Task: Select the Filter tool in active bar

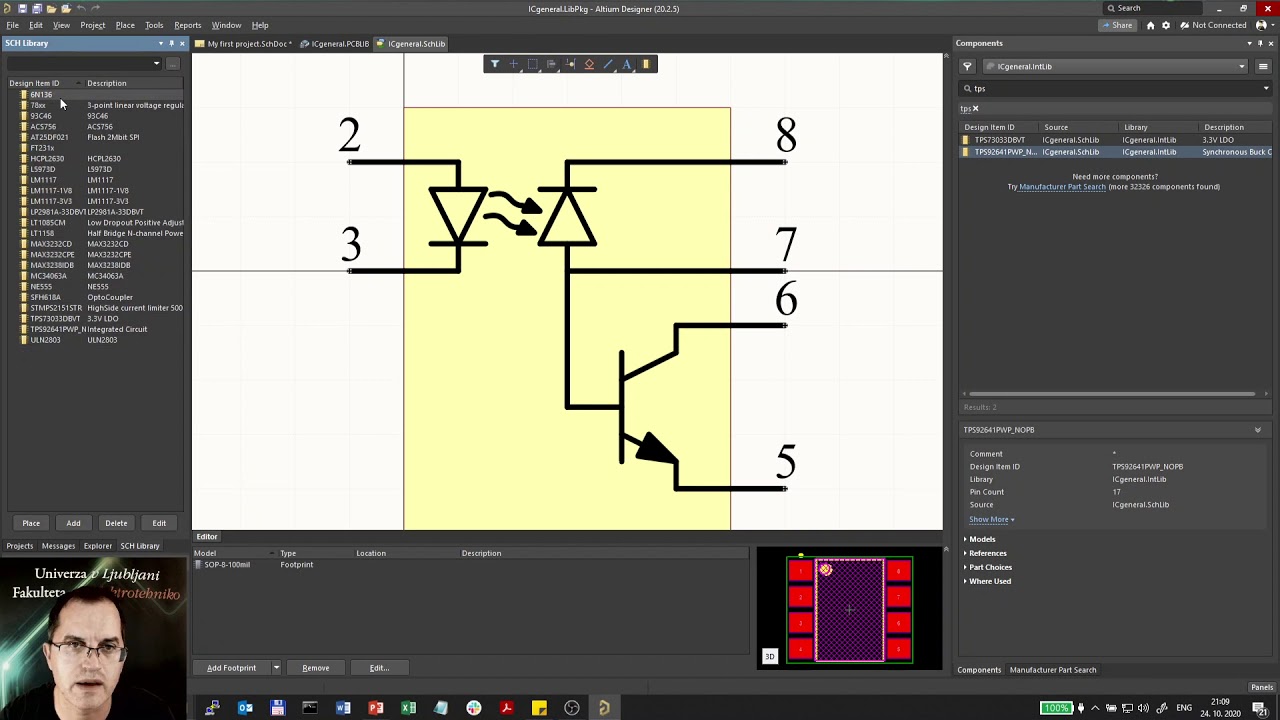Action: (494, 64)
